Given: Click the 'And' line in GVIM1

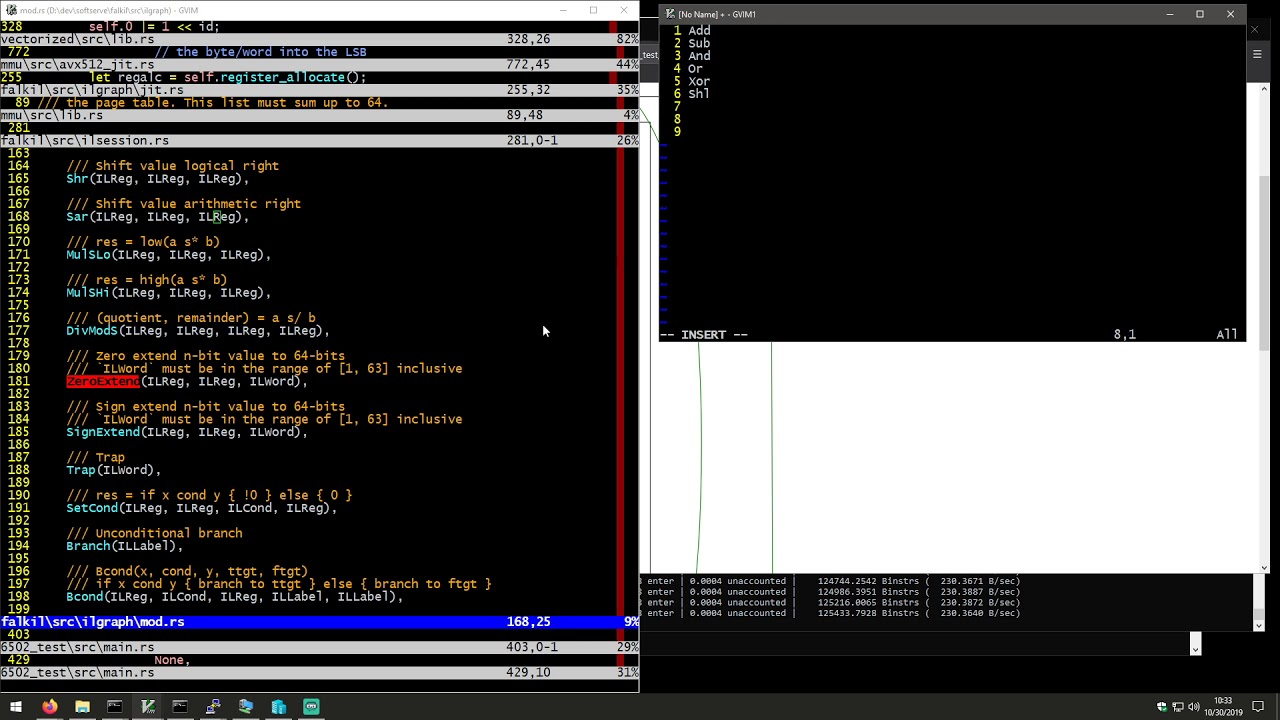Looking at the screenshot, I should [x=699, y=56].
